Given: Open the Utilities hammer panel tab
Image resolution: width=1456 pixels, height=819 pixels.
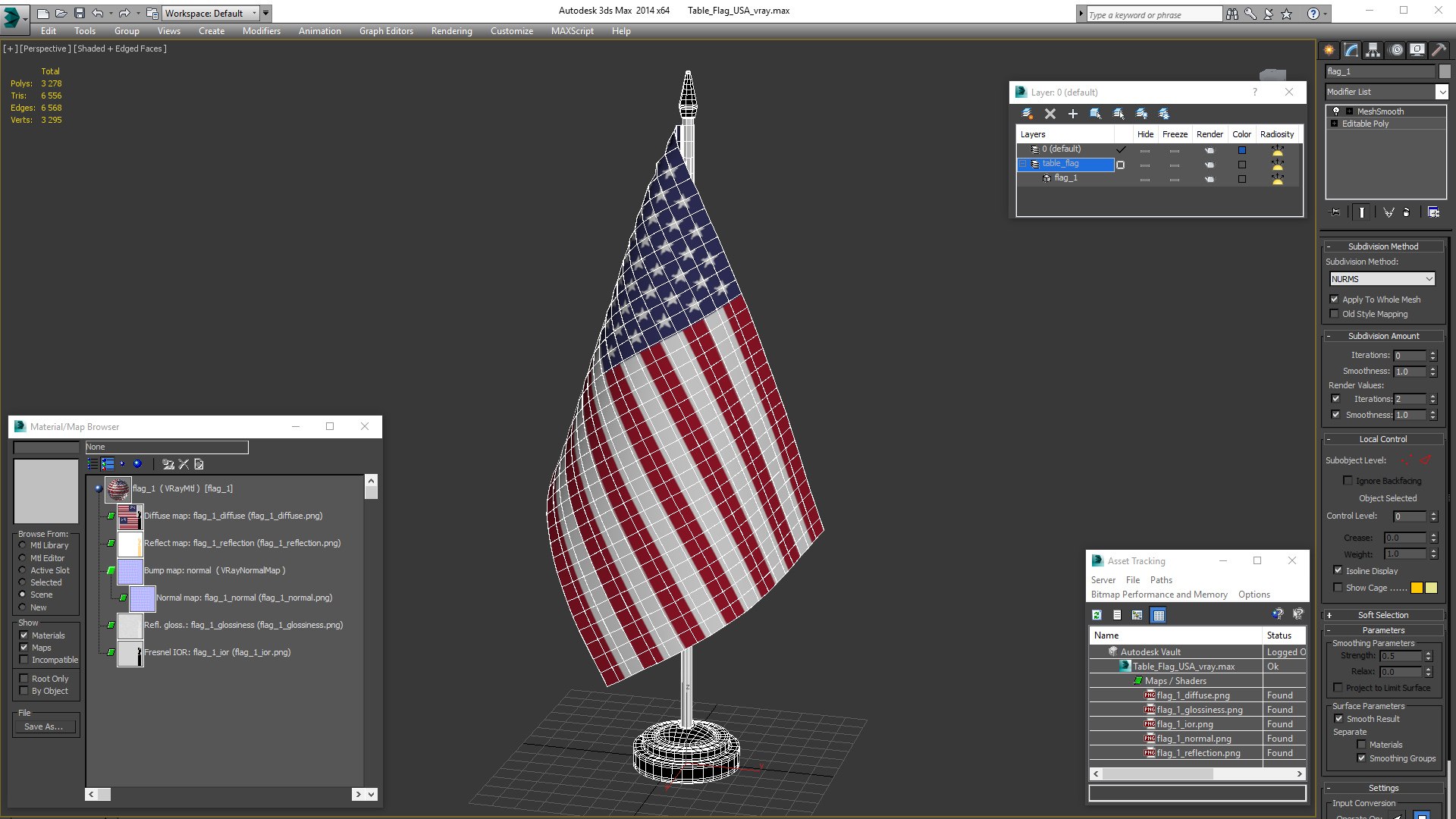Looking at the screenshot, I should point(1439,50).
